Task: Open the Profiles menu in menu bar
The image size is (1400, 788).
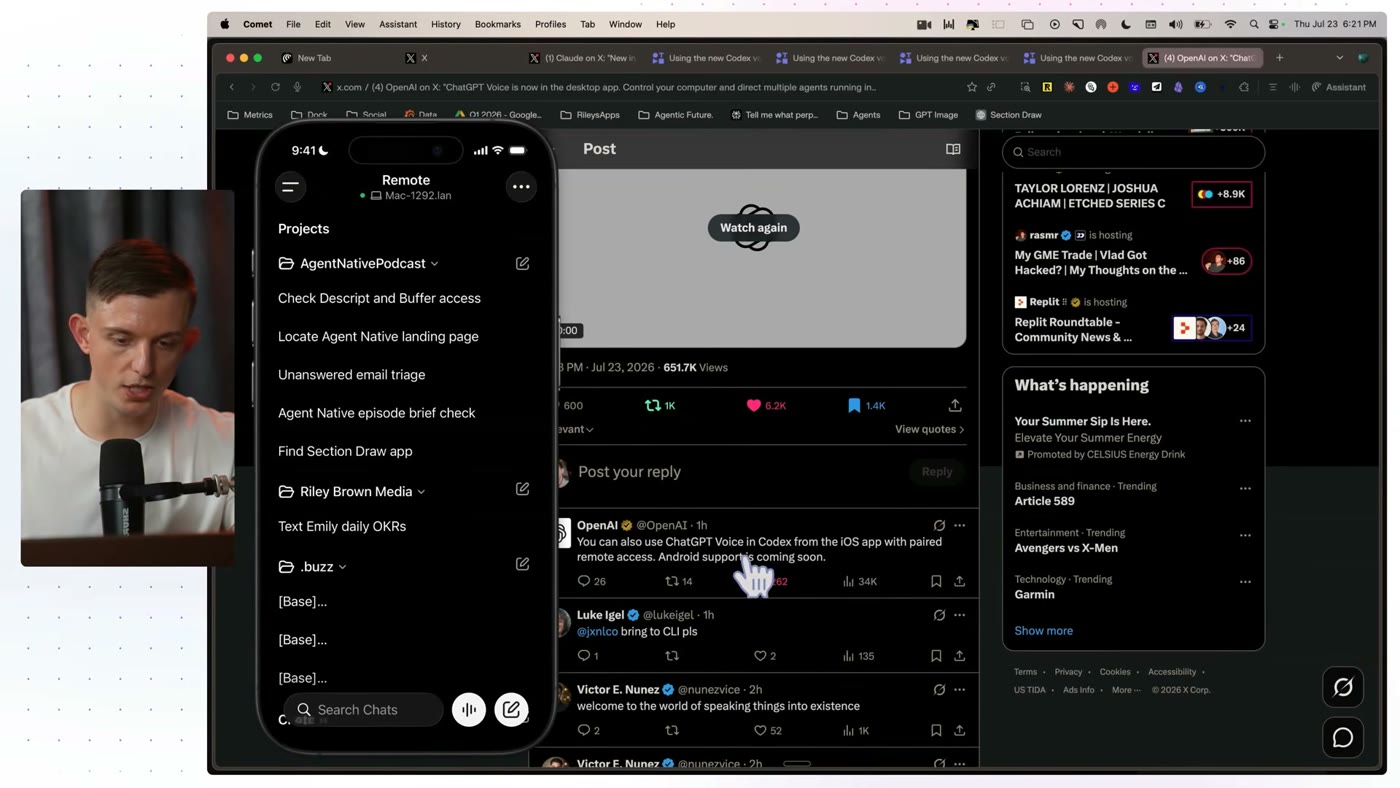Action: click(550, 24)
